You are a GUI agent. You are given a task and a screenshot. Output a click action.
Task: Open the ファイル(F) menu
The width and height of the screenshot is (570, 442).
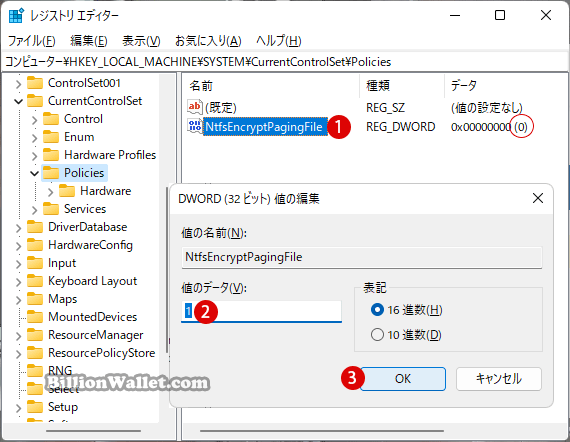pyautogui.click(x=32, y=41)
